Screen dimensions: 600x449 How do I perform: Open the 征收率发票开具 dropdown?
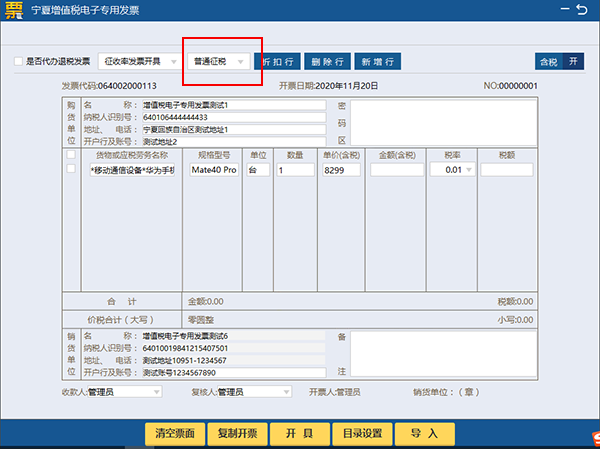point(139,61)
